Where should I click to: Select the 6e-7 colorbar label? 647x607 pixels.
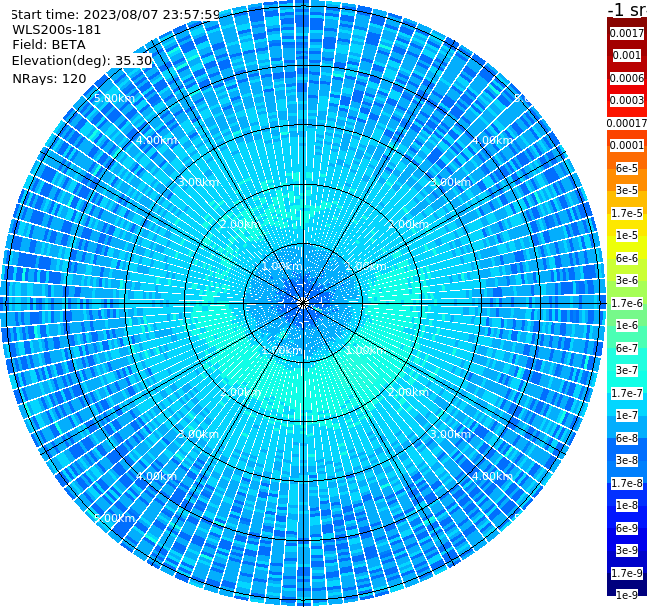pyautogui.click(x=627, y=348)
